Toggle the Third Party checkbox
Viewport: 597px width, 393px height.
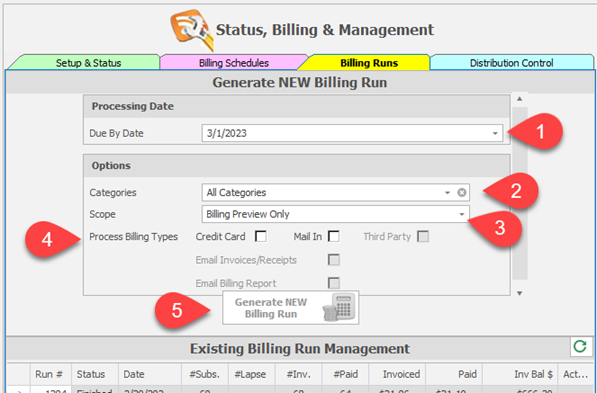(x=423, y=236)
